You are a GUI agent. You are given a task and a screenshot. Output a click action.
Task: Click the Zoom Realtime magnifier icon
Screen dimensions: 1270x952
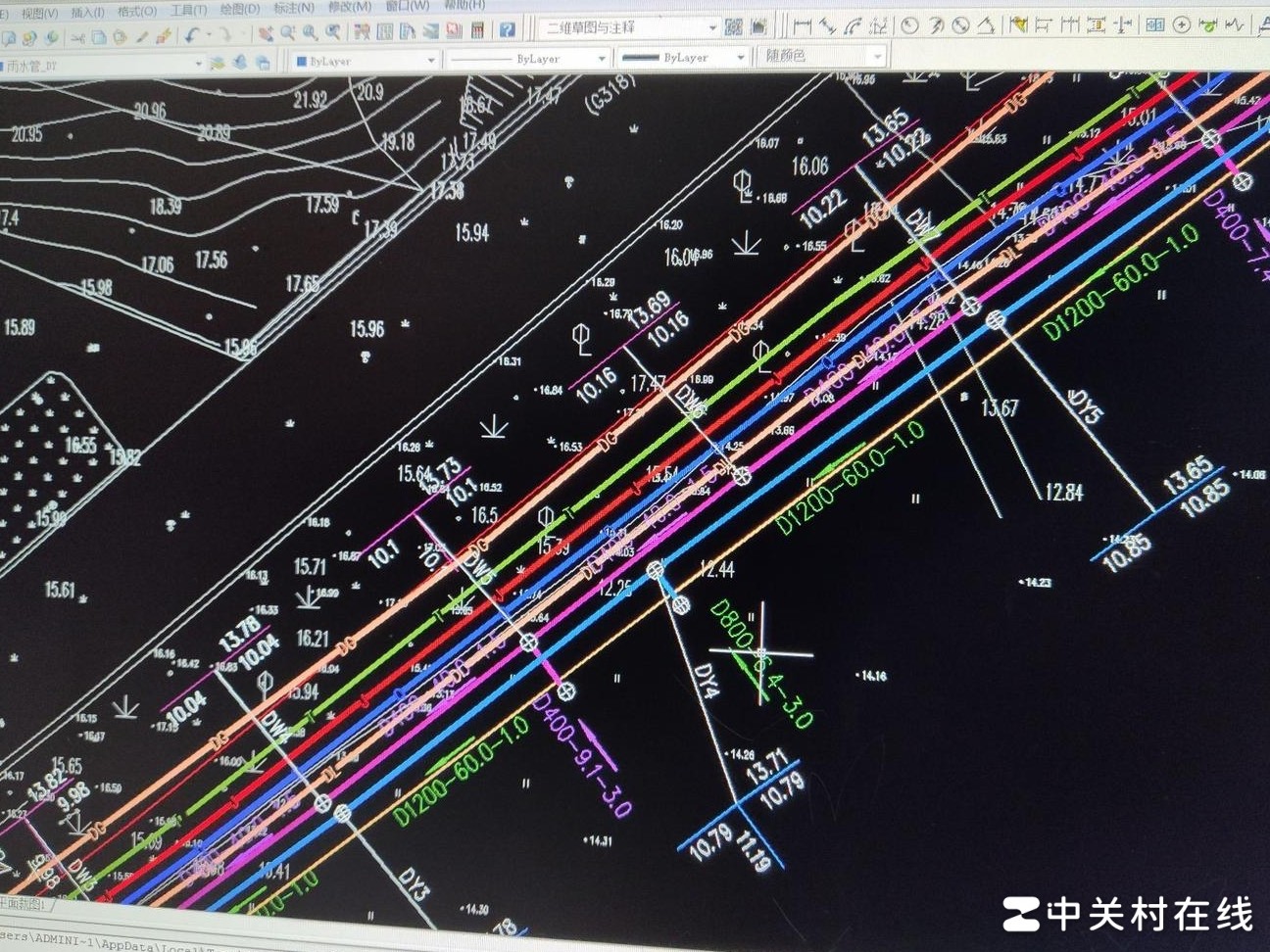(x=287, y=33)
